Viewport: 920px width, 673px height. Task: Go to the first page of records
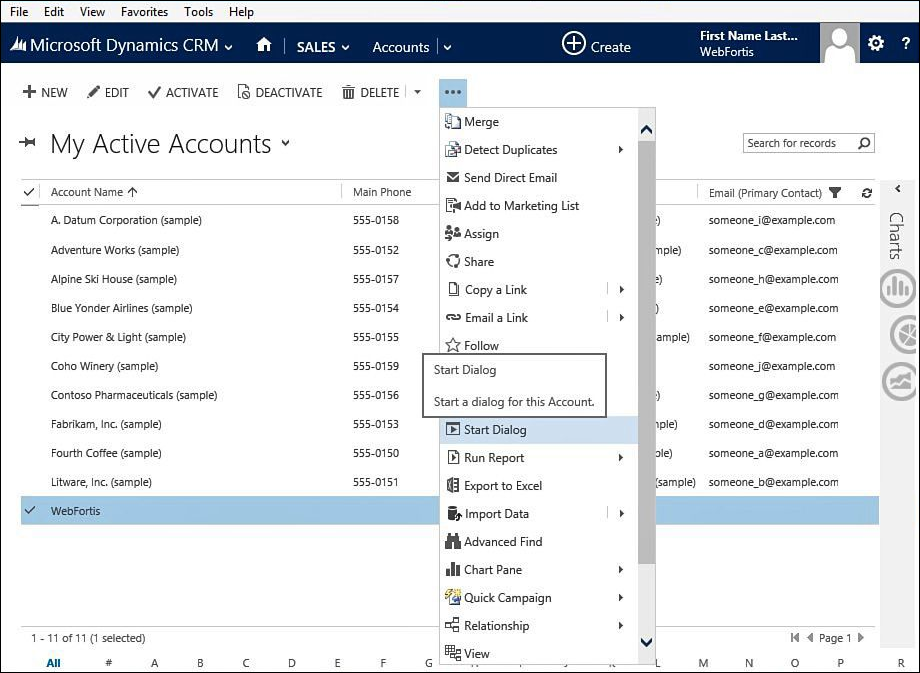pyautogui.click(x=794, y=638)
